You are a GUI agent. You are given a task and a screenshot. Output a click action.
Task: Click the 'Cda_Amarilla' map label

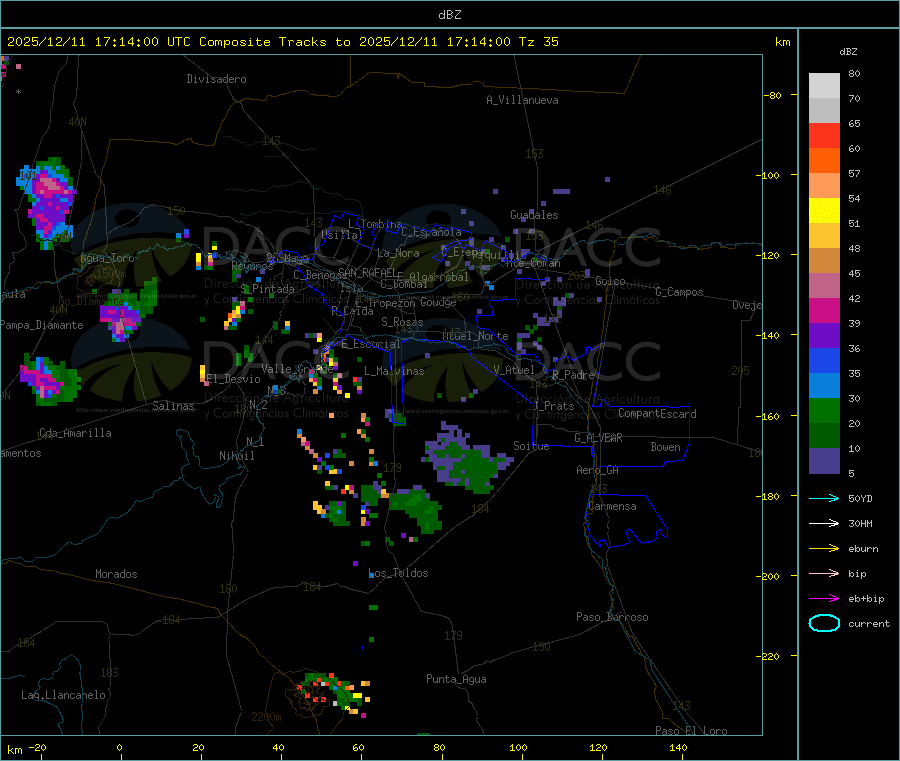coord(75,433)
